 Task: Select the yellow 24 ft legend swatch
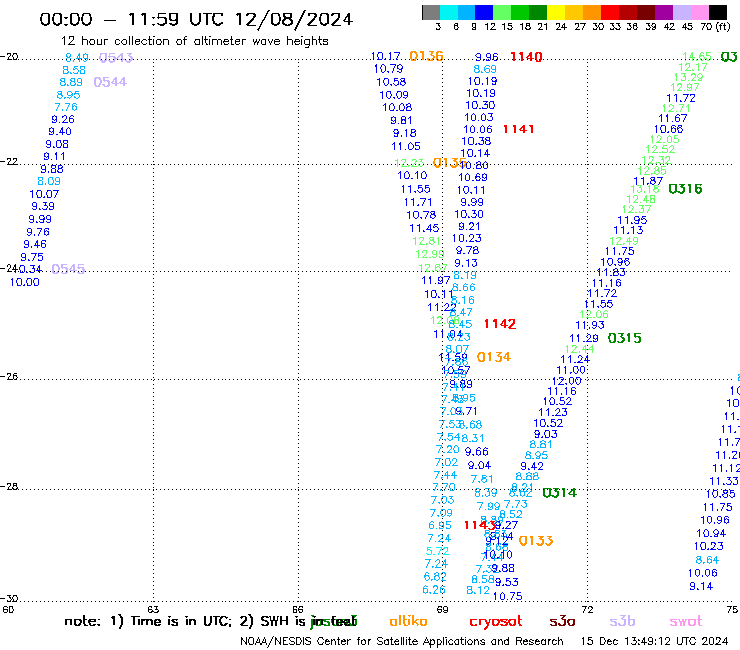tap(556, 12)
